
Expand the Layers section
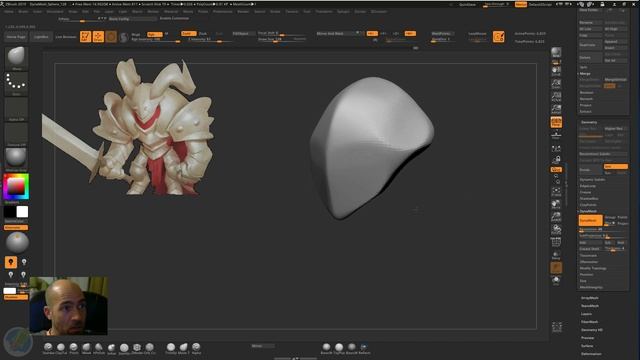click(x=587, y=314)
